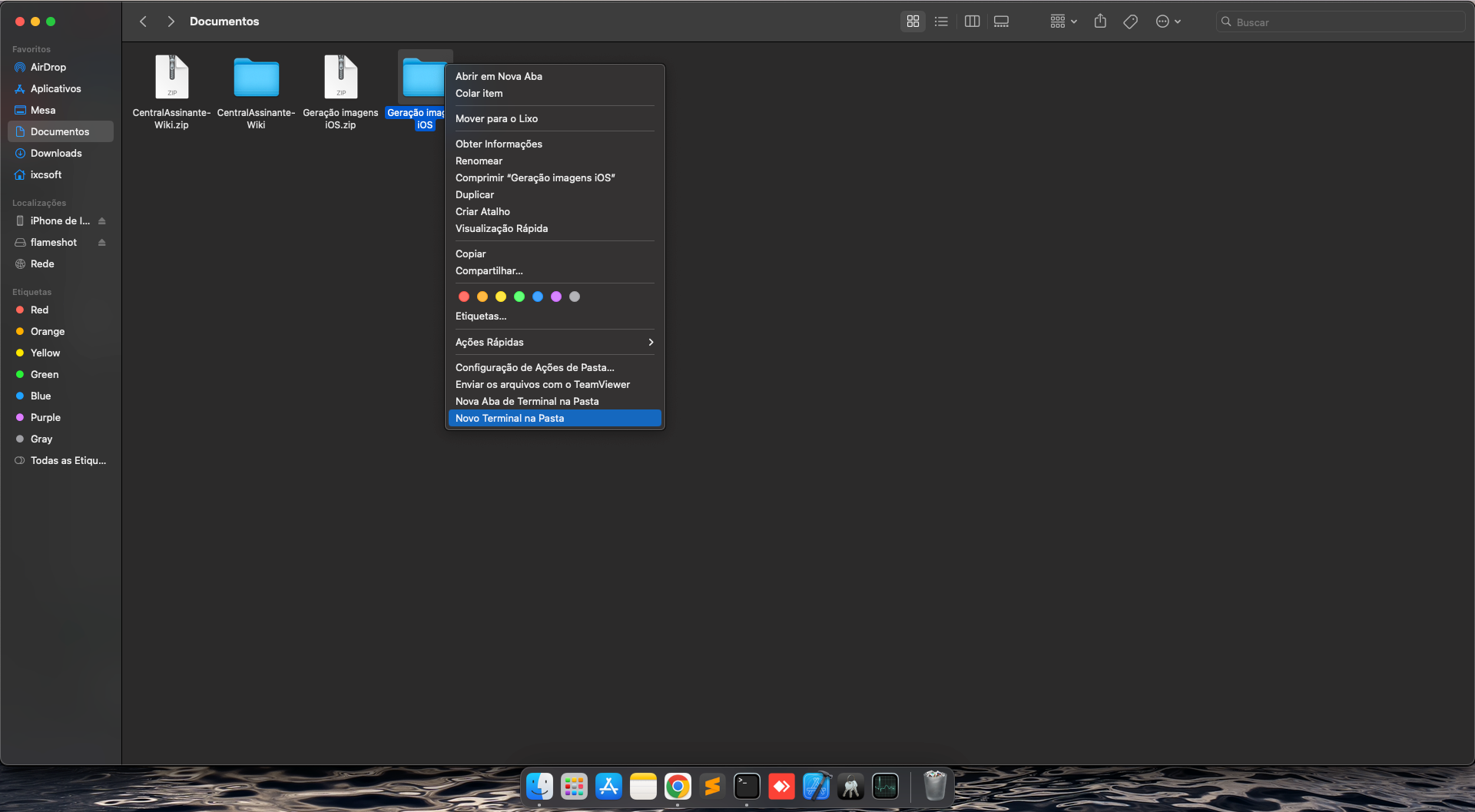Open Todas as Etiquetas in sidebar
1475x812 pixels.
click(x=61, y=461)
